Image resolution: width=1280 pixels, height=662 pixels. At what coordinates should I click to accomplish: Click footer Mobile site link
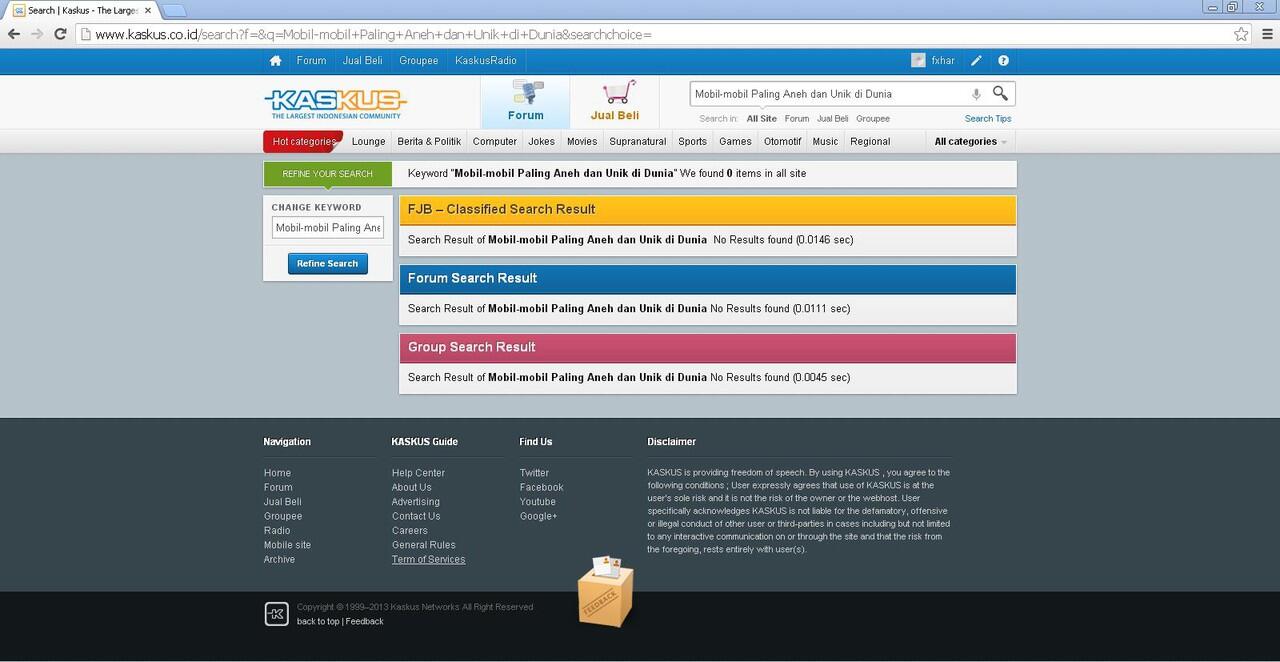[x=287, y=545]
